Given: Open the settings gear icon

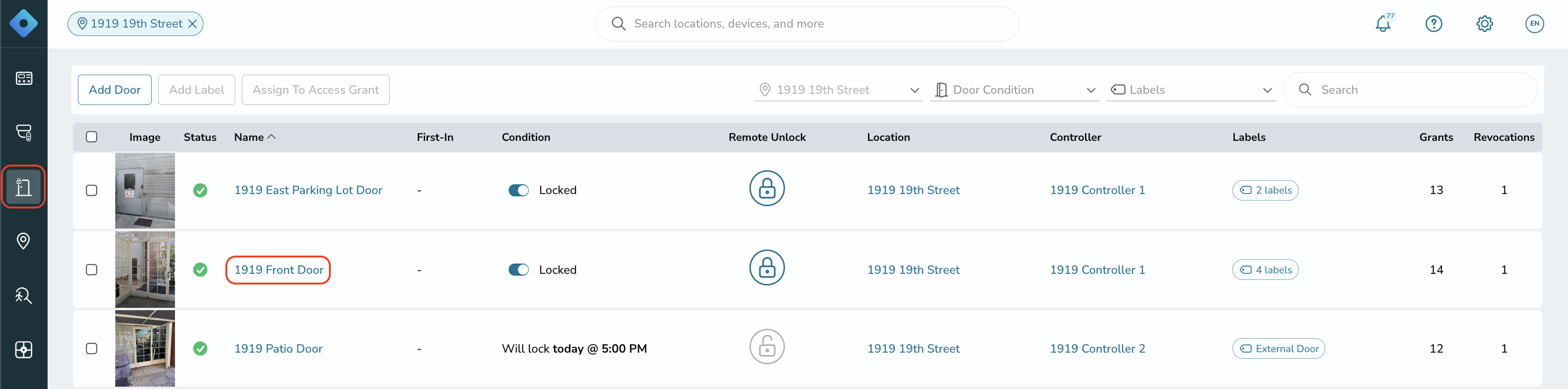Looking at the screenshot, I should click(1484, 24).
